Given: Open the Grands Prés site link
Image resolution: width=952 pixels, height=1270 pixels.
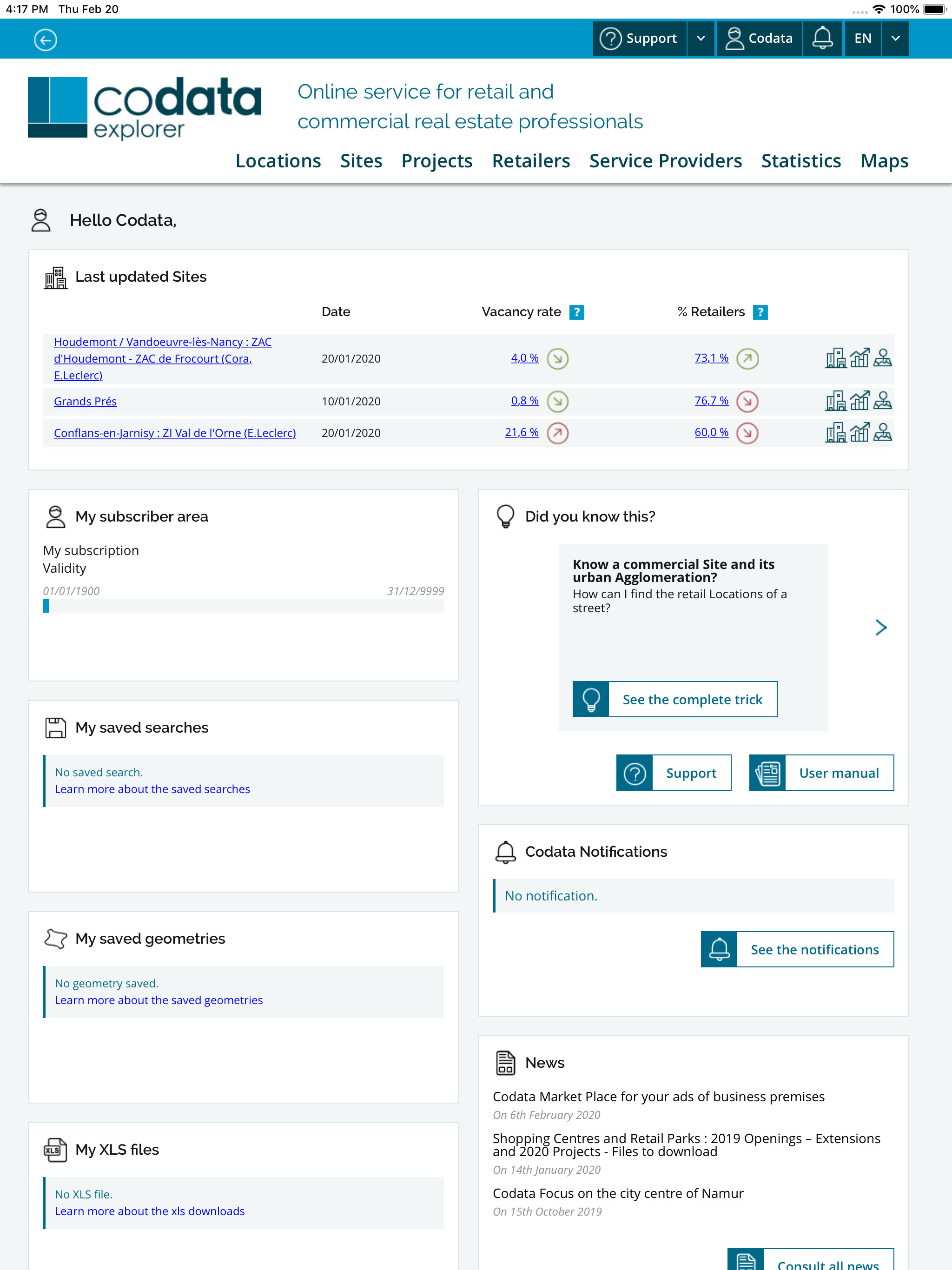Looking at the screenshot, I should click(x=85, y=401).
